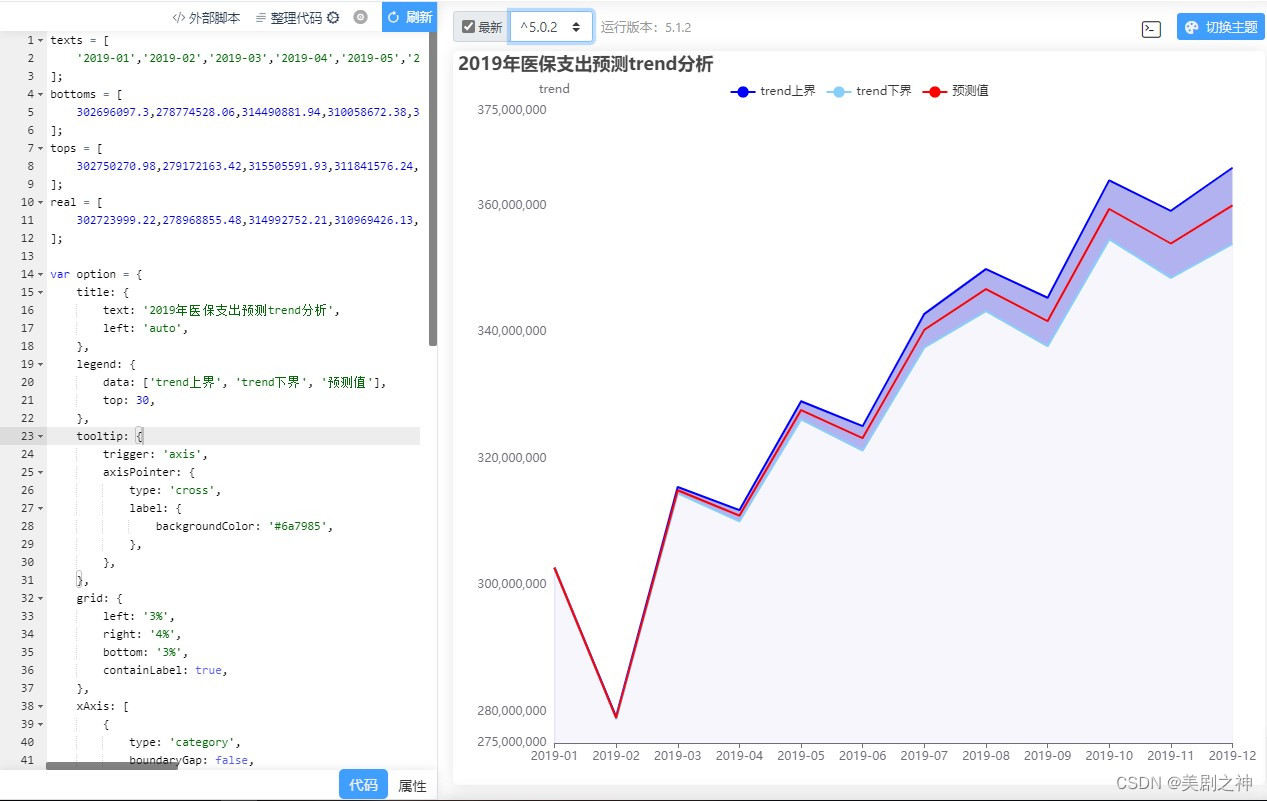Toggle the 预测值 legend series

pyautogui.click(x=955, y=91)
